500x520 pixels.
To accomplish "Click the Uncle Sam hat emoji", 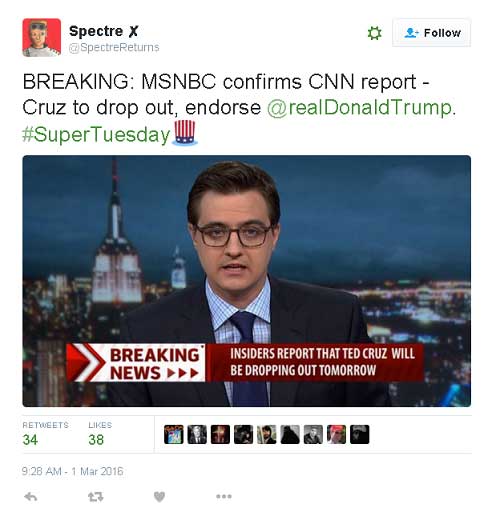I will (x=185, y=133).
